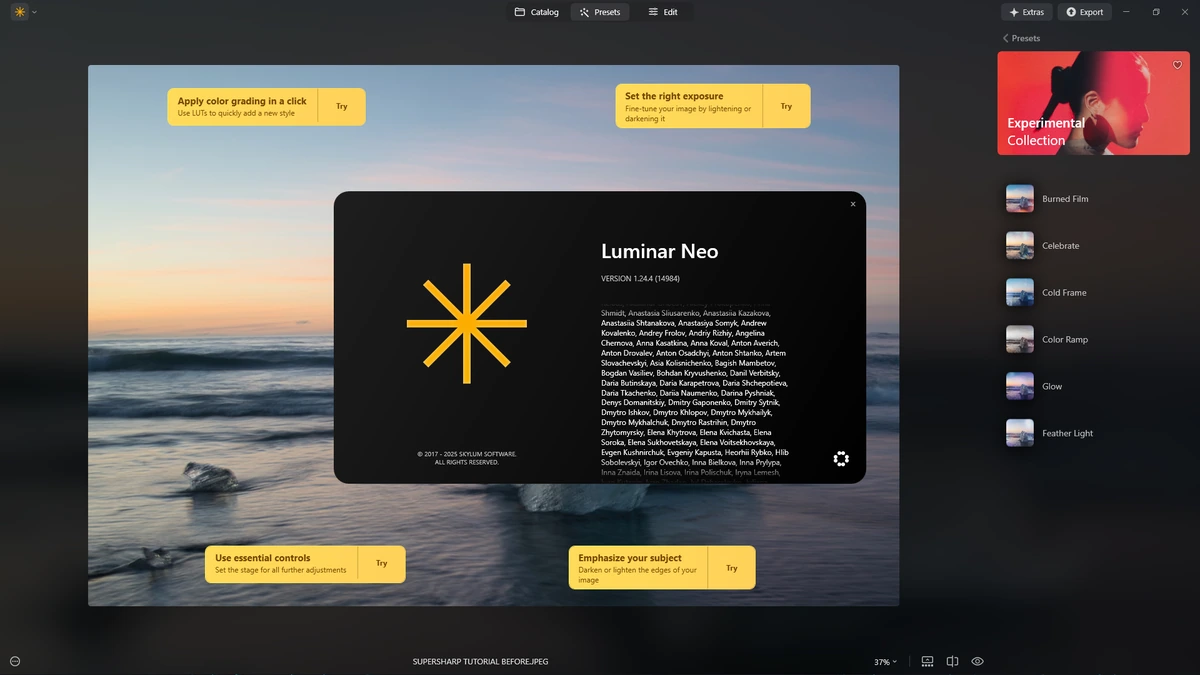Screen dimensions: 1200x675
Task: Go back using the Presets chevron
Action: click(1006, 38)
